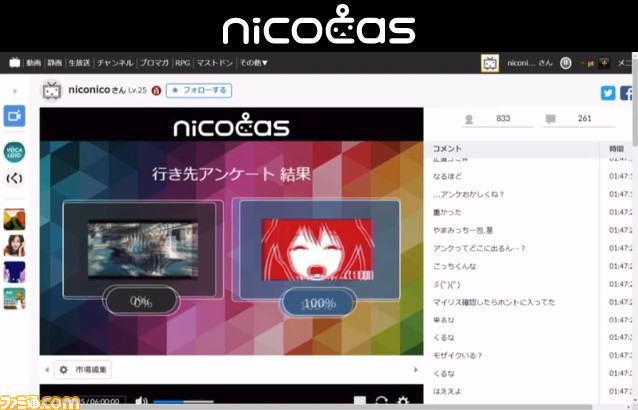
Task: Select the comment …アンケおかしくね？
Action: tap(468, 194)
